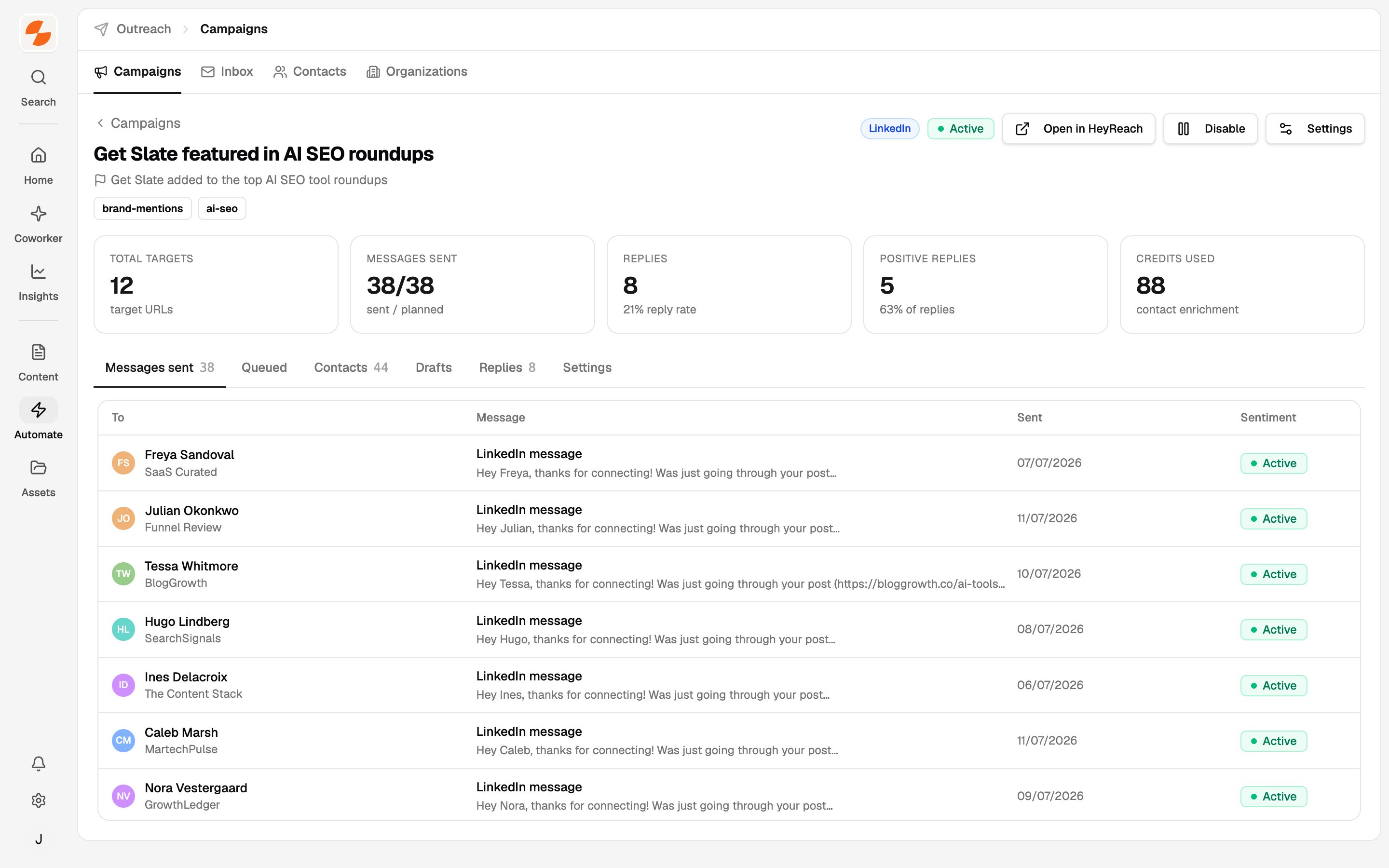Open notifications bell icon
Image resolution: width=1389 pixels, height=868 pixels.
(39, 763)
